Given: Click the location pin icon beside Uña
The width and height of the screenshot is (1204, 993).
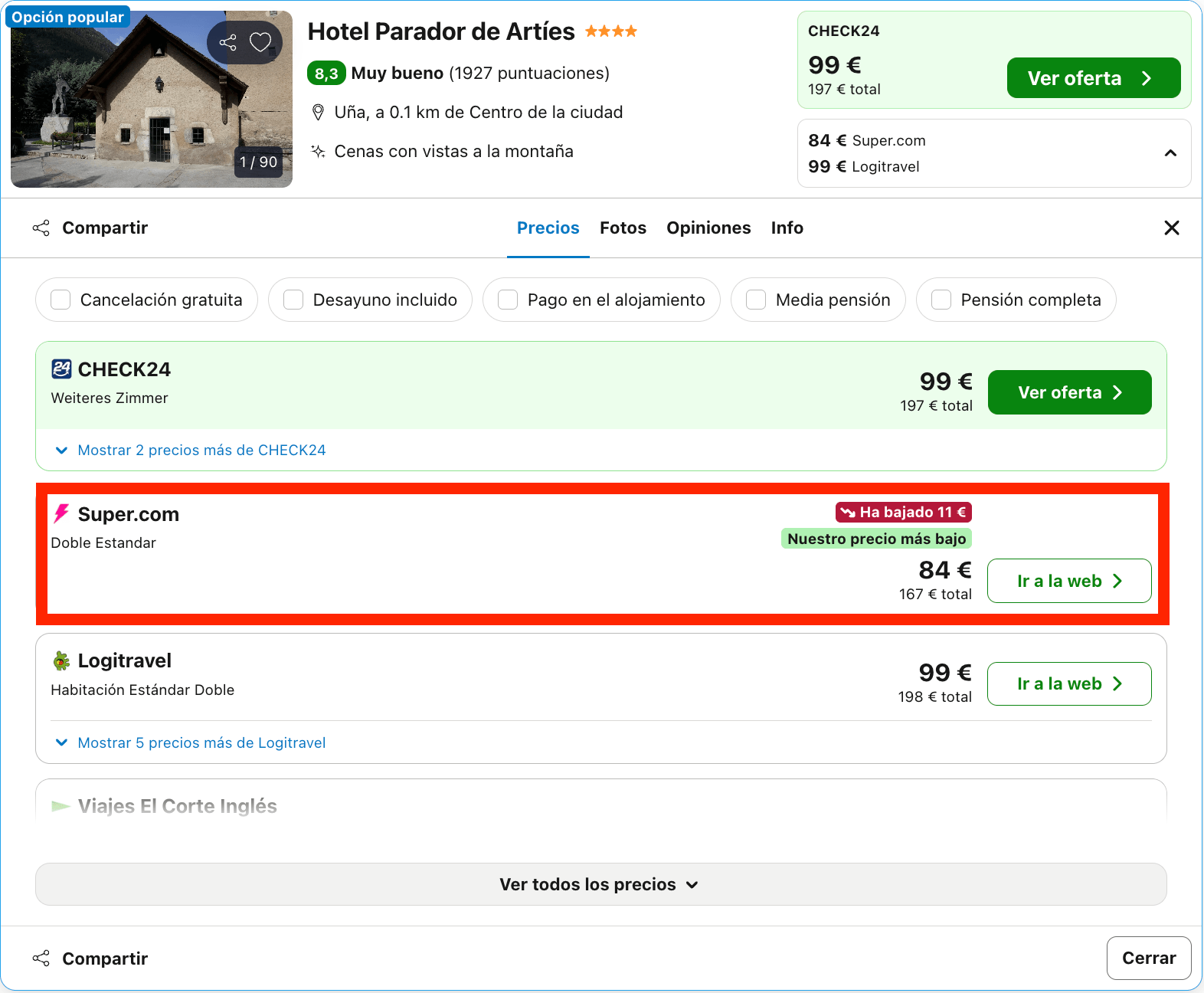Looking at the screenshot, I should click(x=318, y=113).
